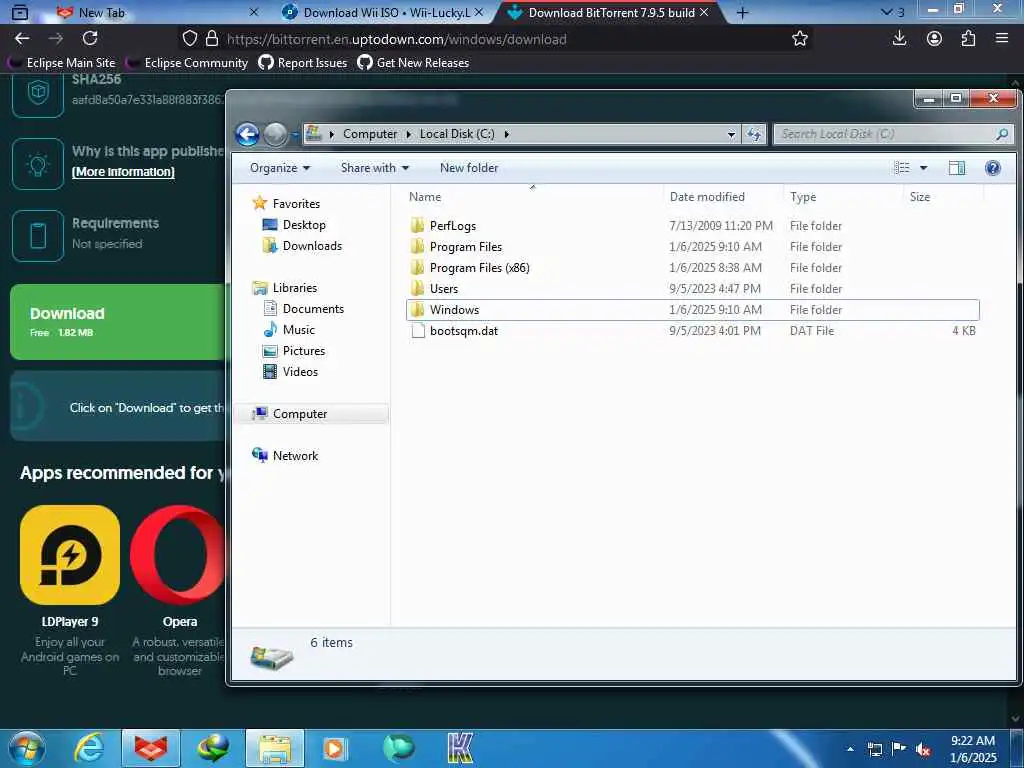The image size is (1024, 768).
Task: Change the Explorer view style icon
Action: 902,168
